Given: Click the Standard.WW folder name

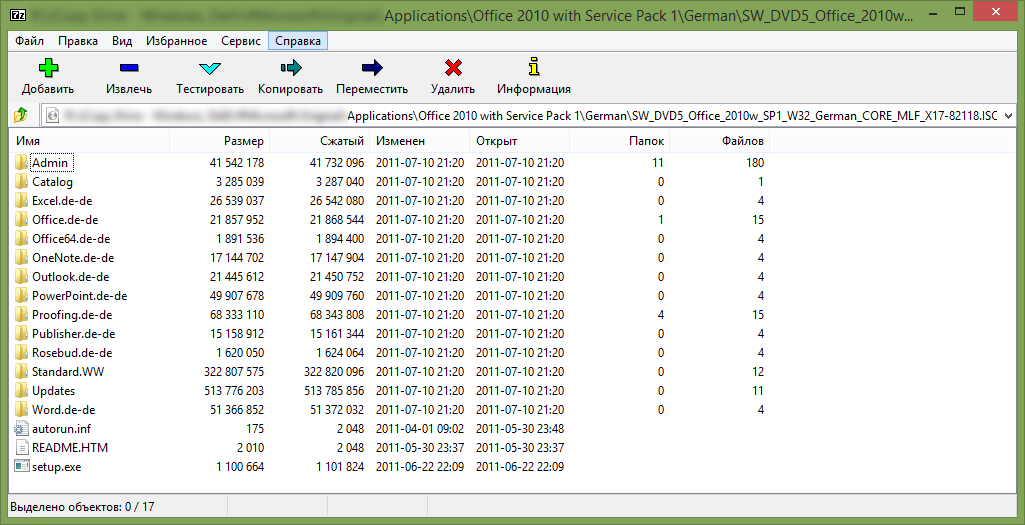Looking at the screenshot, I should pyautogui.click(x=68, y=372).
